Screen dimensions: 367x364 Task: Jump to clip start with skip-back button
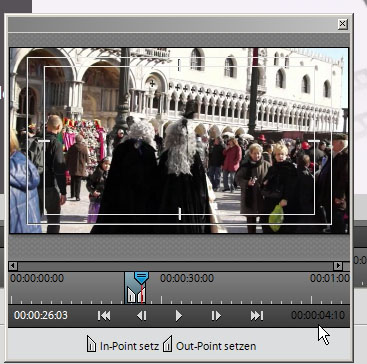[x=104, y=315]
